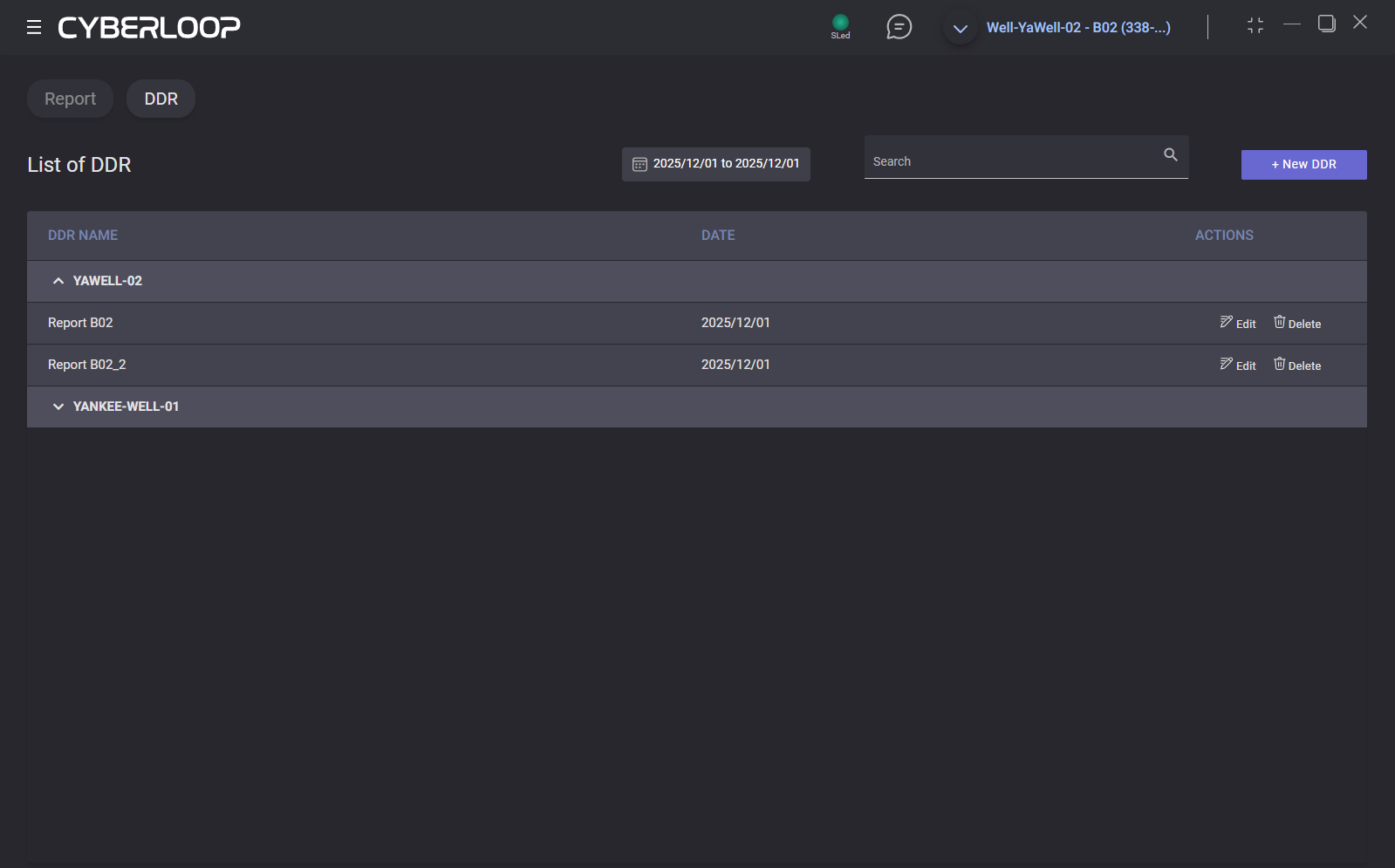The image size is (1395, 868).
Task: Collapse the YAWELL-02 group
Action: [58, 281]
